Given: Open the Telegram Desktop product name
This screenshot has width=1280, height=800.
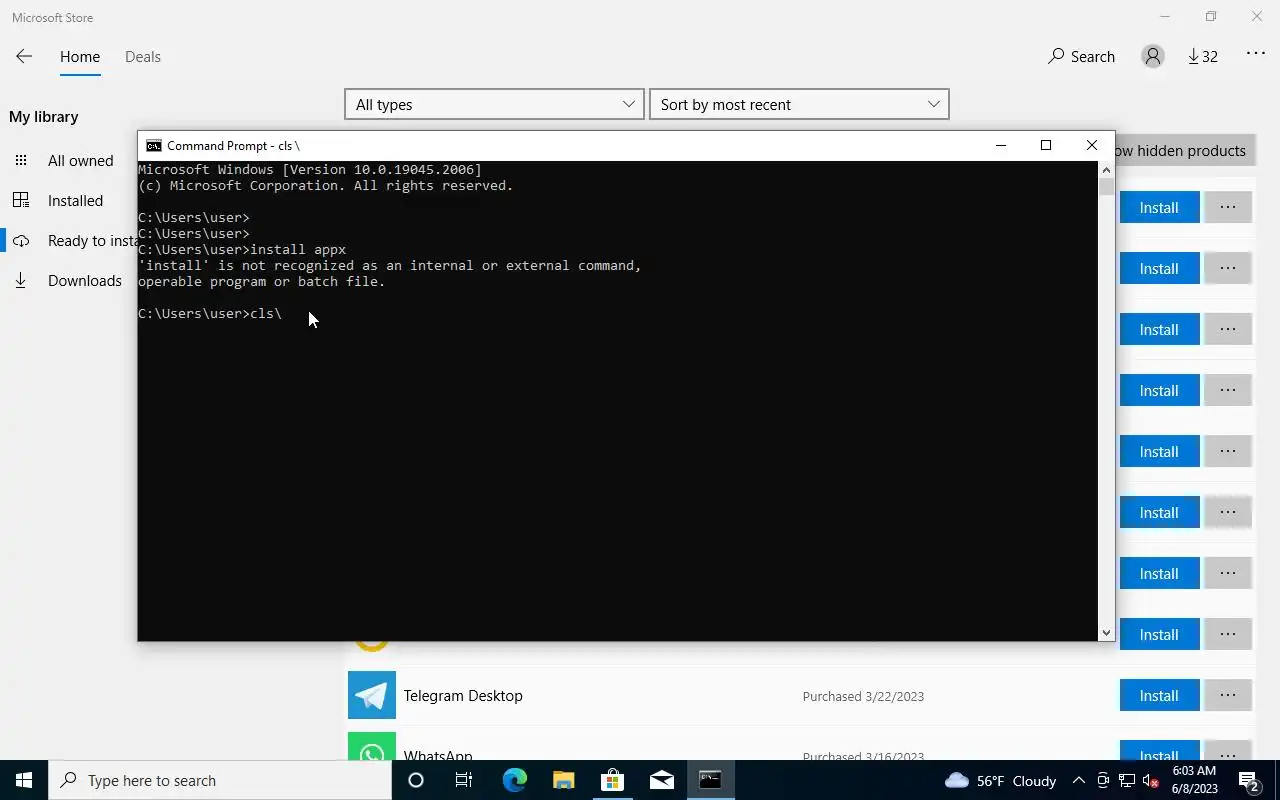Looking at the screenshot, I should pos(463,696).
